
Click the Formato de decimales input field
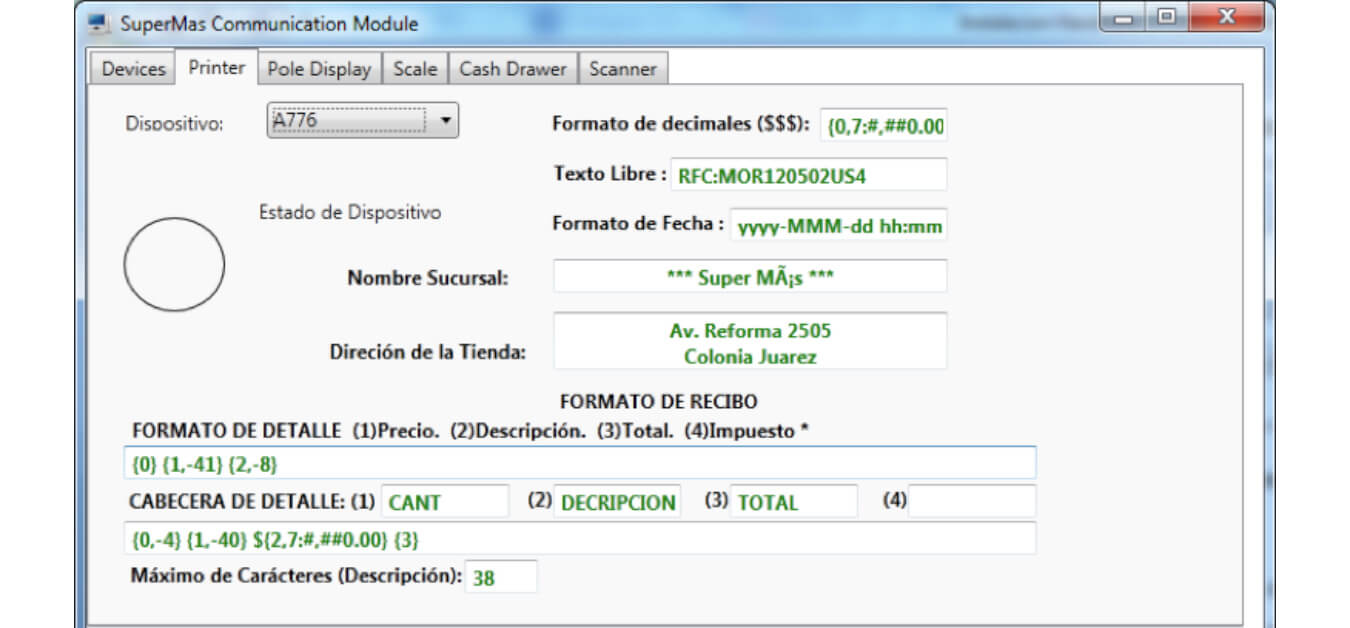tap(884, 125)
